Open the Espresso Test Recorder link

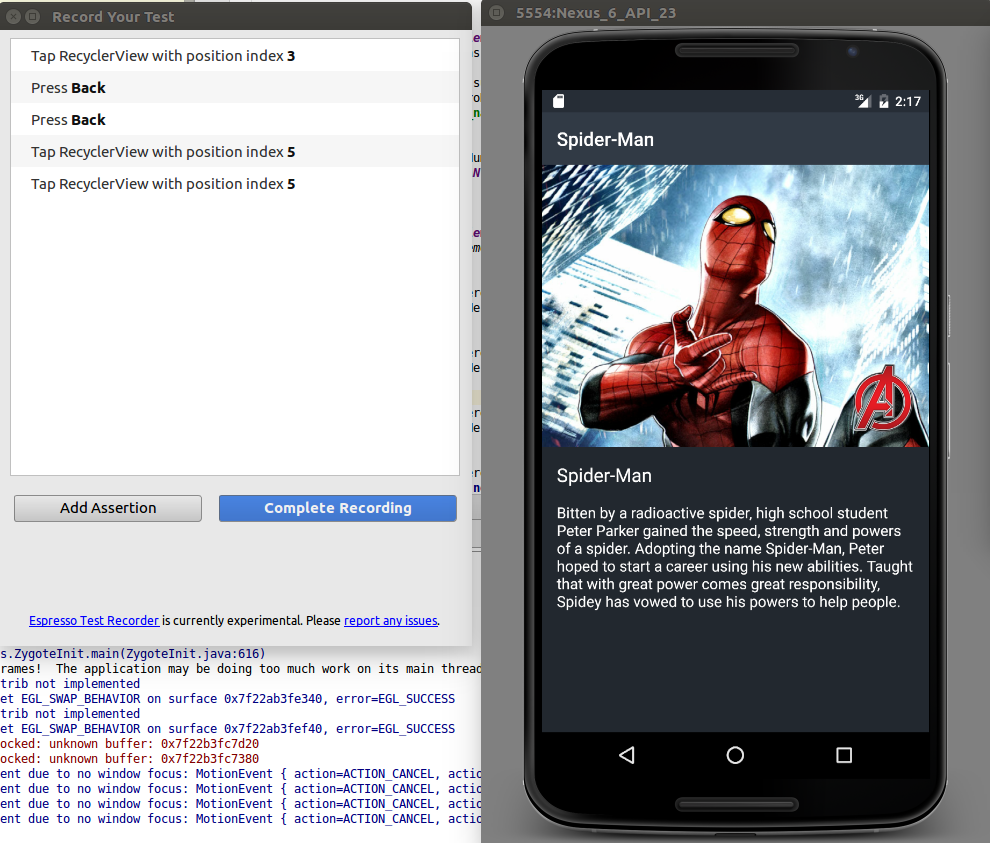[94, 621]
